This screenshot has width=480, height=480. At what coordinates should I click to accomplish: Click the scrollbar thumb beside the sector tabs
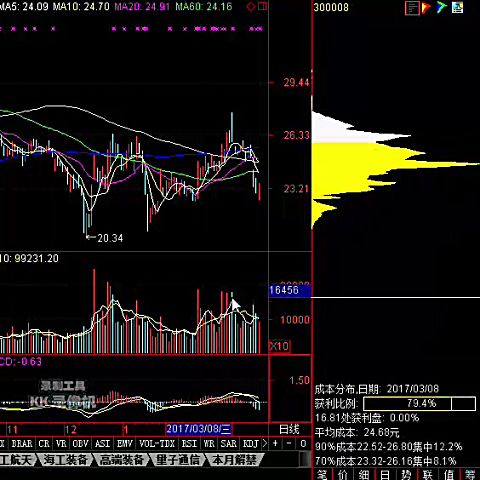click(x=305, y=460)
